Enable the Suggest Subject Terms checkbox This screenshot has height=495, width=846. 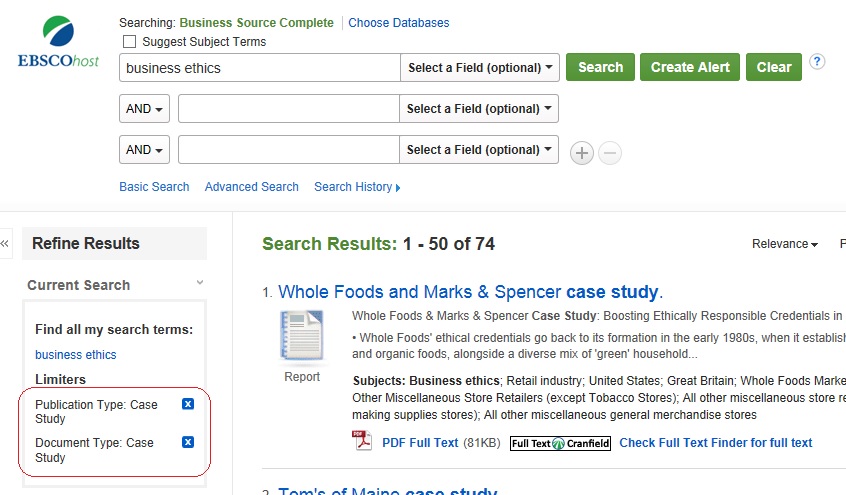[129, 42]
